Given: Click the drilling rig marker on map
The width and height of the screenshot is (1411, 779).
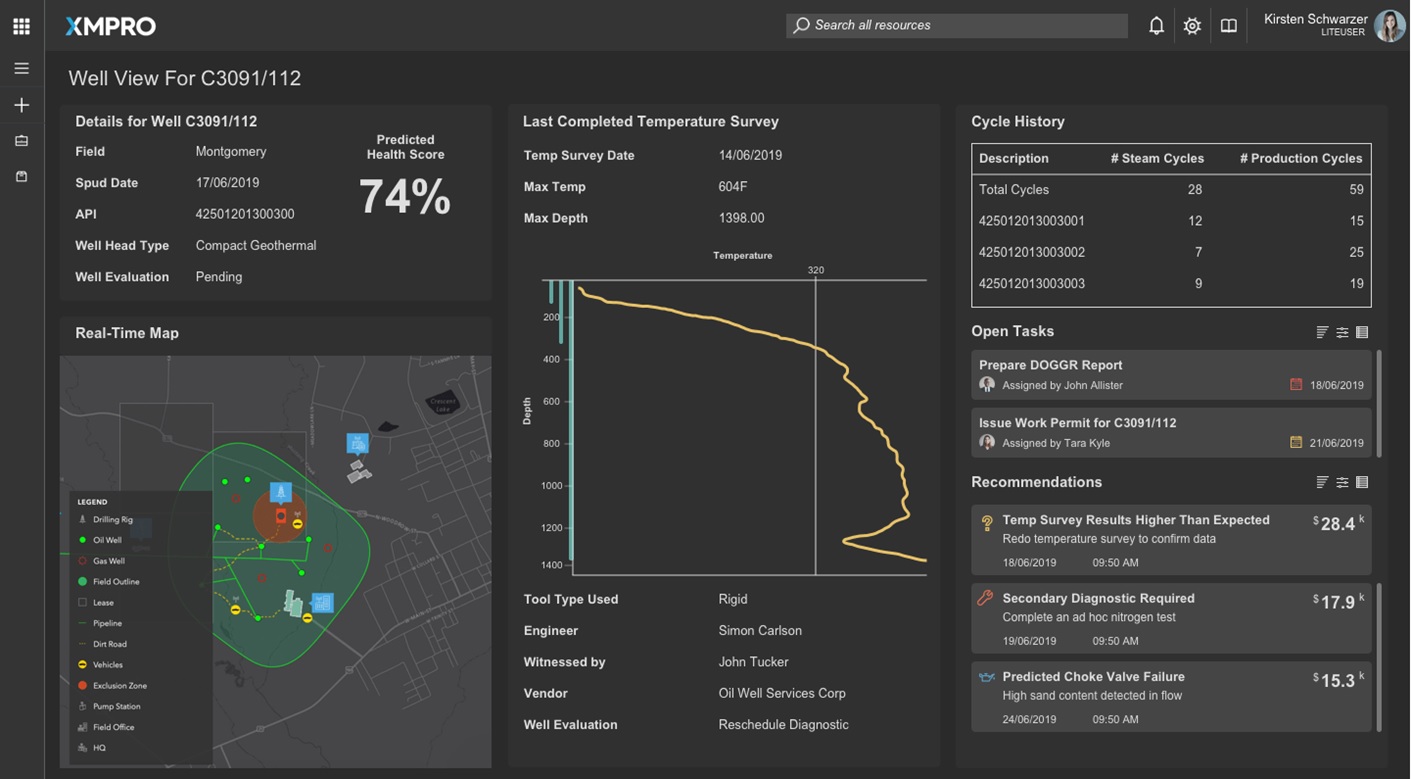Looking at the screenshot, I should point(281,493).
